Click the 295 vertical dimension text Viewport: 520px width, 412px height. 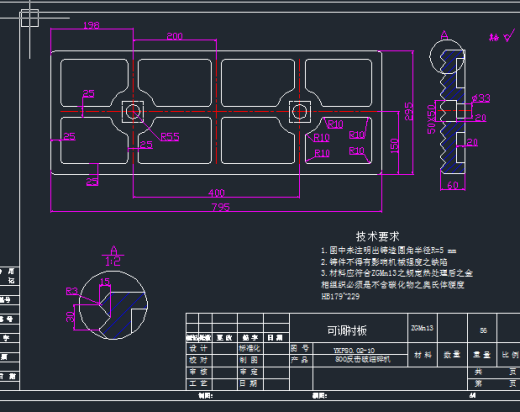pyautogui.click(x=409, y=111)
